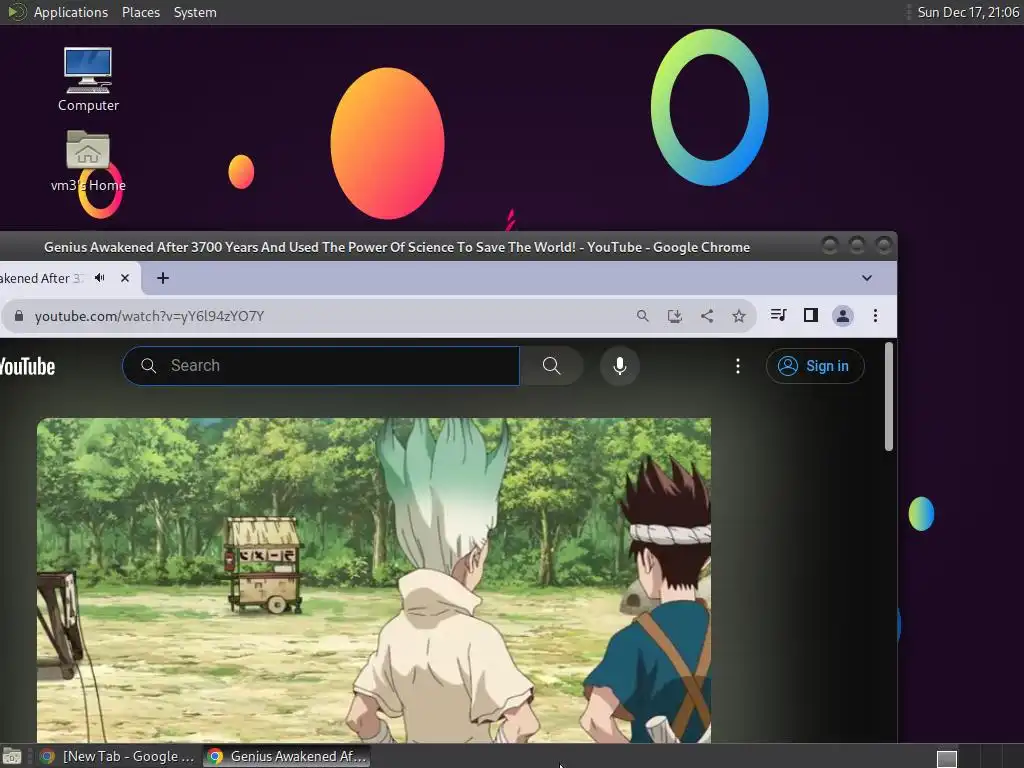Select the youtube.com address bar URL
Viewport: 1024px width, 768px height.
tap(149, 316)
